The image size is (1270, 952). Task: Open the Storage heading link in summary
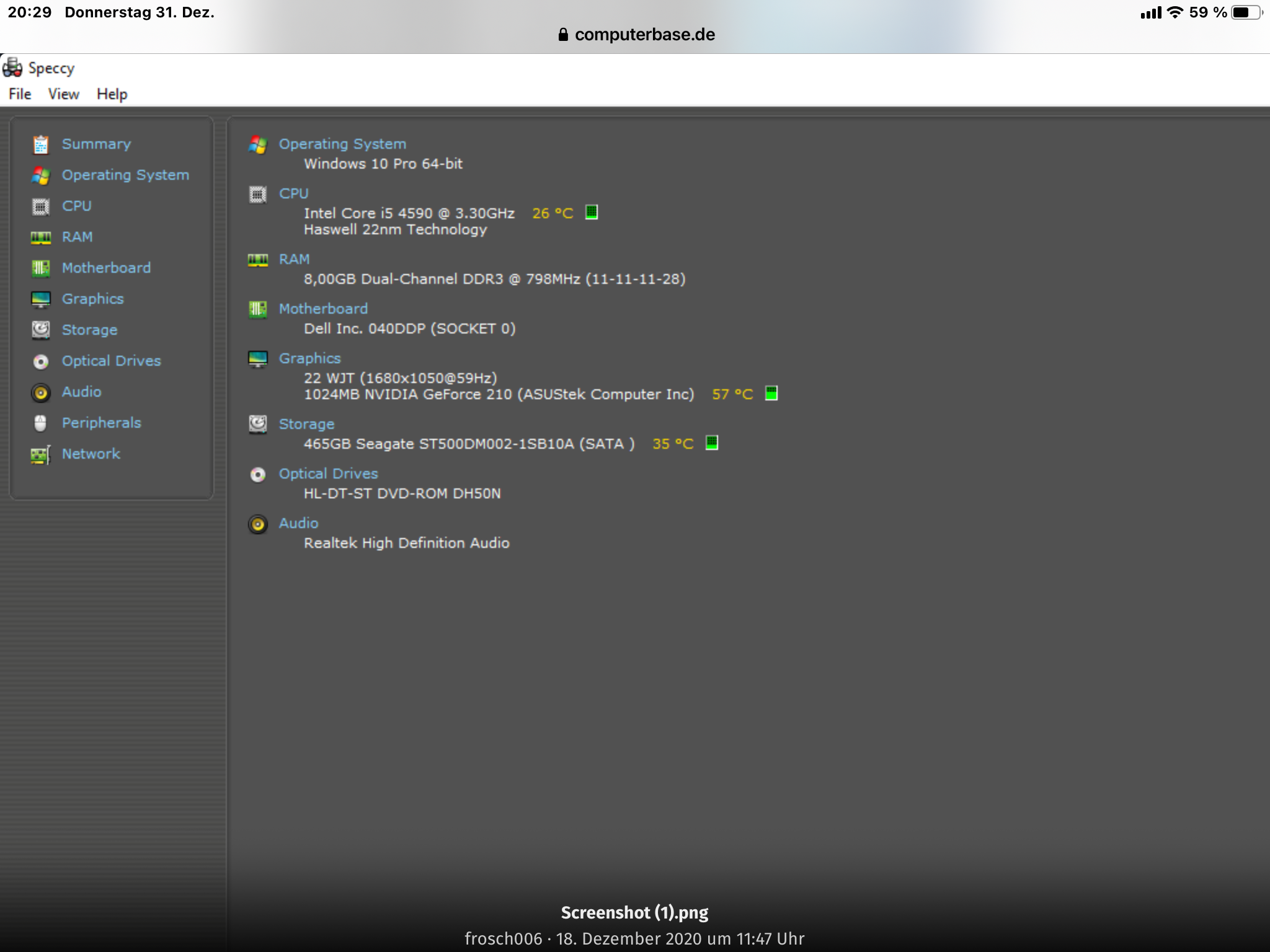[x=306, y=424]
